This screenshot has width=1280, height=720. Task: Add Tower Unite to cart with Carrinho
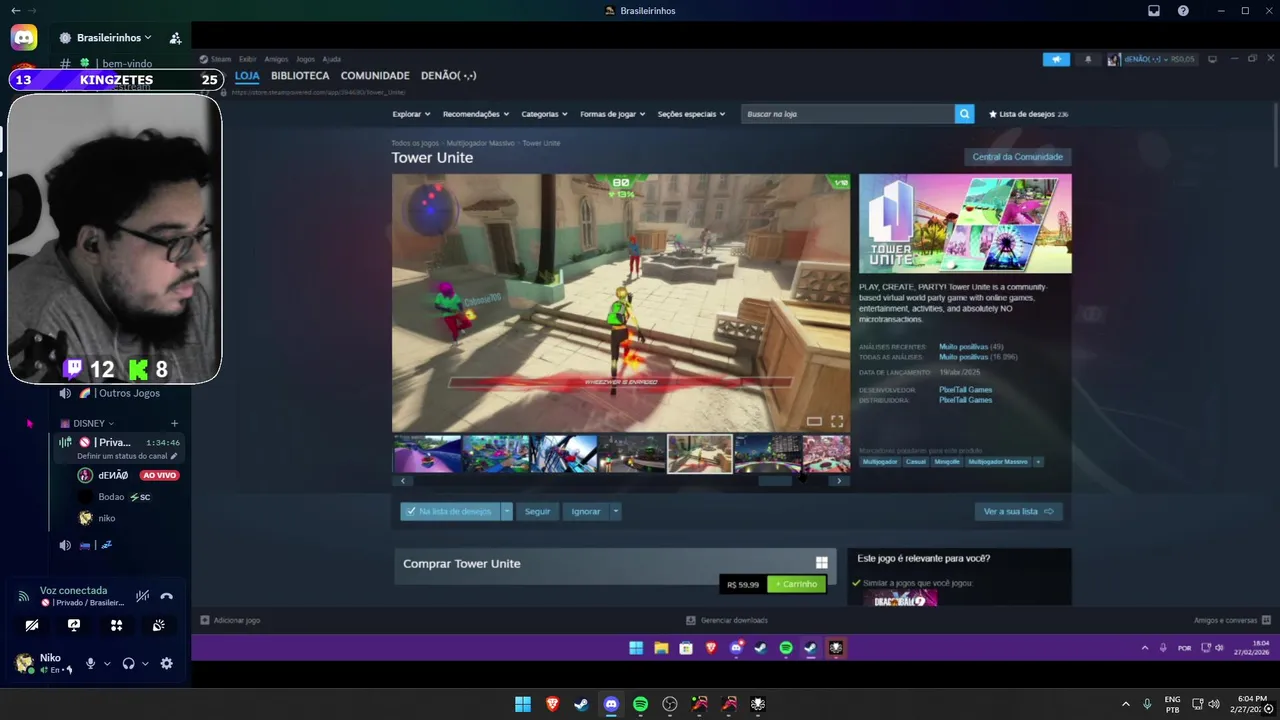click(x=797, y=584)
